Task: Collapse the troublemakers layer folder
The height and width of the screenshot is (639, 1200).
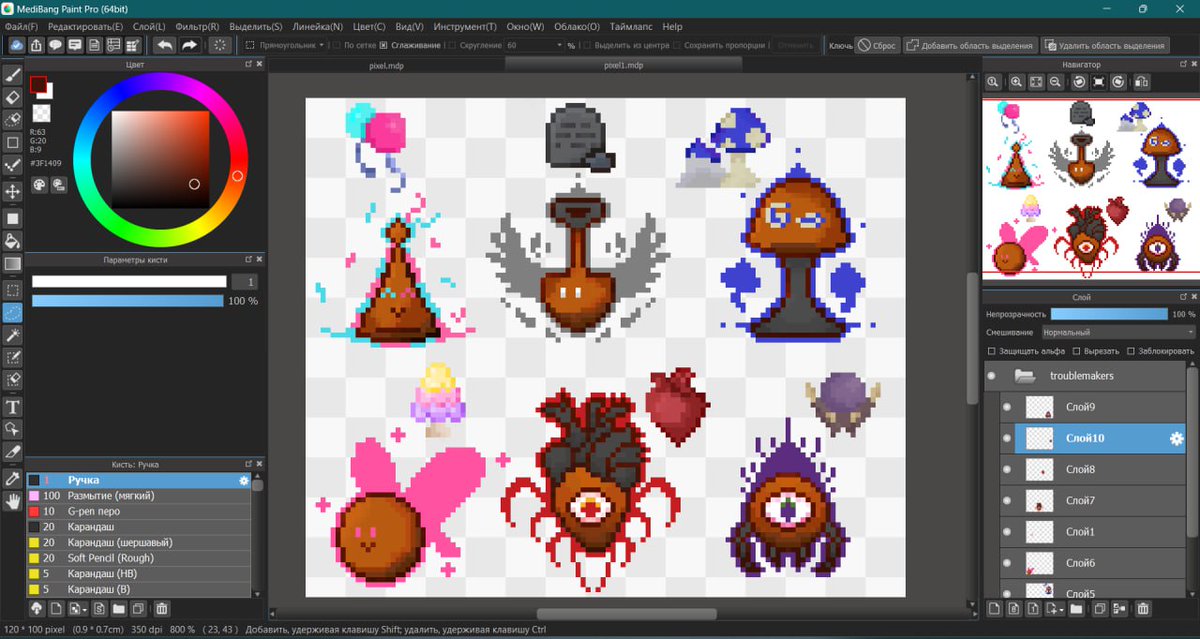Action: [1024, 376]
